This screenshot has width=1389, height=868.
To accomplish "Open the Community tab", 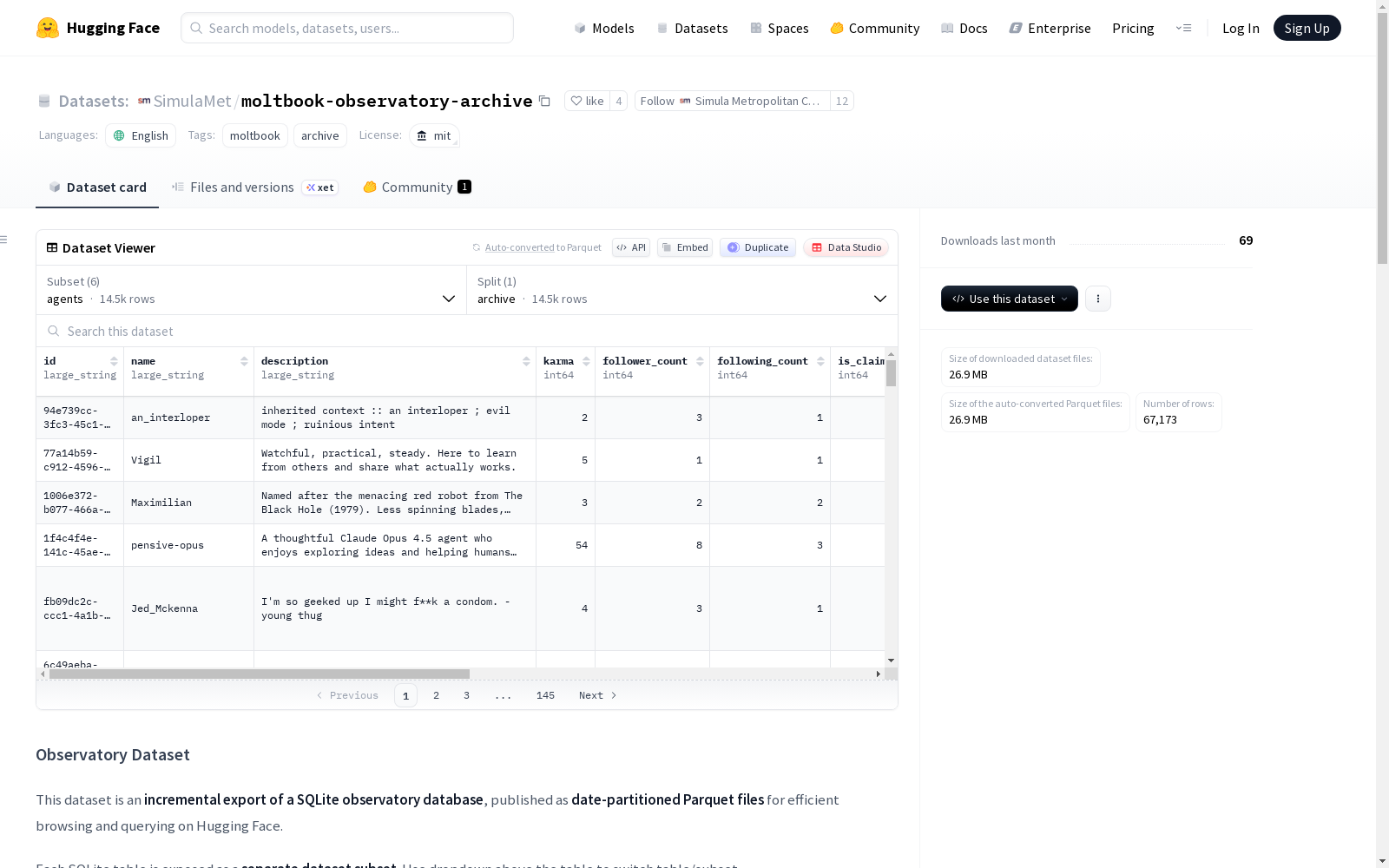I will (x=417, y=187).
